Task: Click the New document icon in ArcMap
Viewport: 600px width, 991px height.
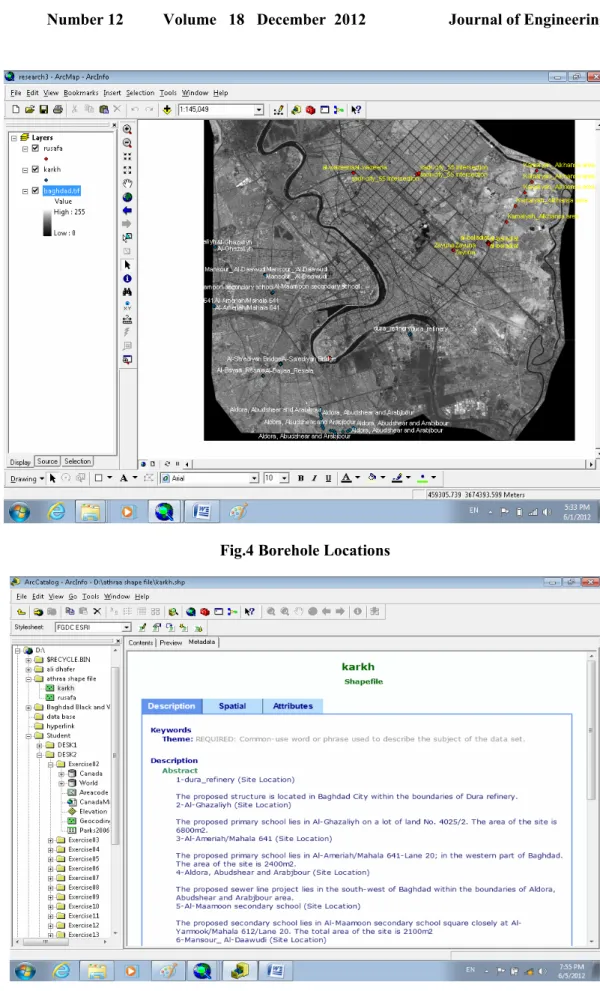Action: pyautogui.click(x=16, y=109)
